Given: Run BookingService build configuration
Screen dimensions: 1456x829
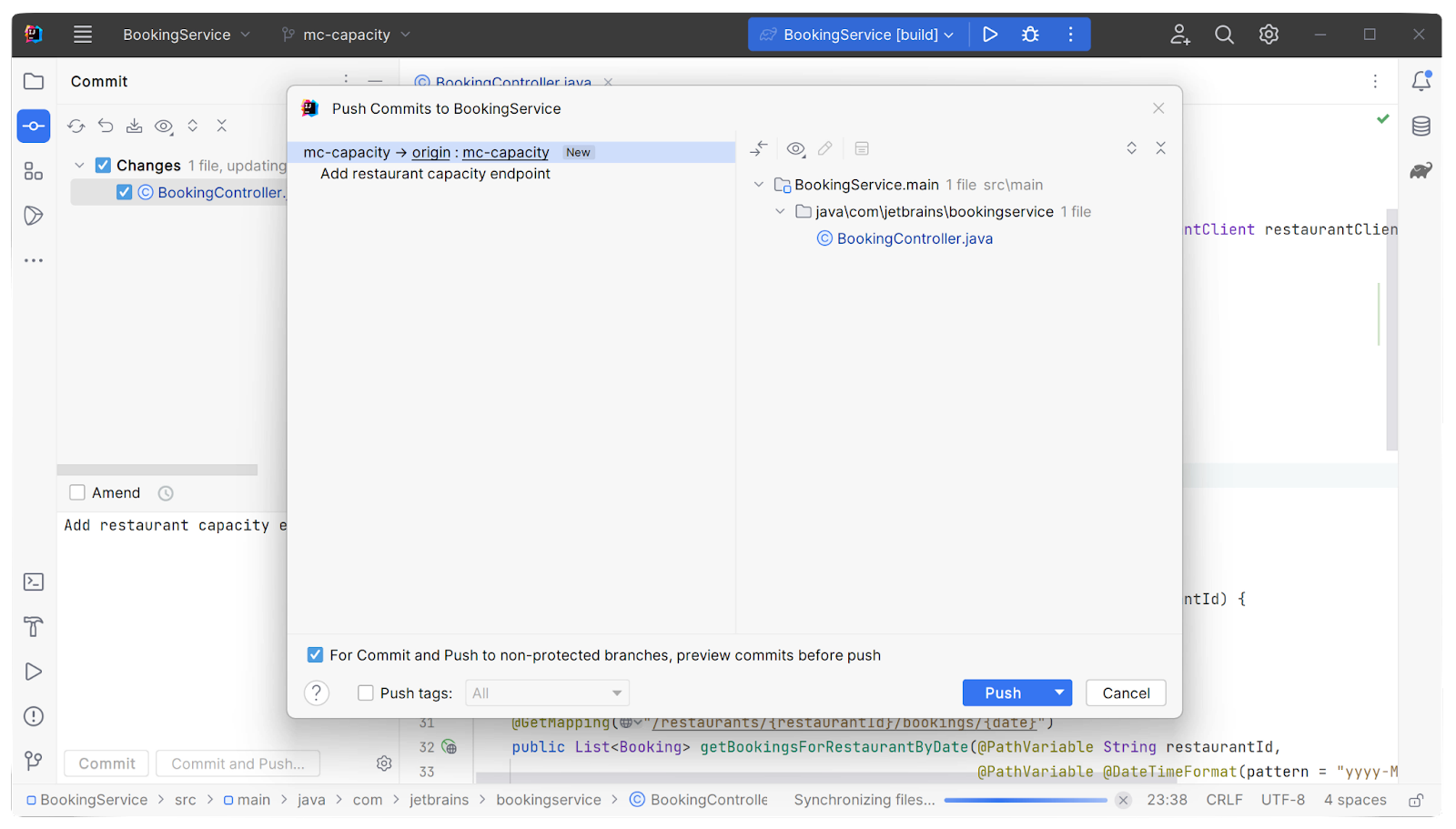Looking at the screenshot, I should [x=990, y=35].
